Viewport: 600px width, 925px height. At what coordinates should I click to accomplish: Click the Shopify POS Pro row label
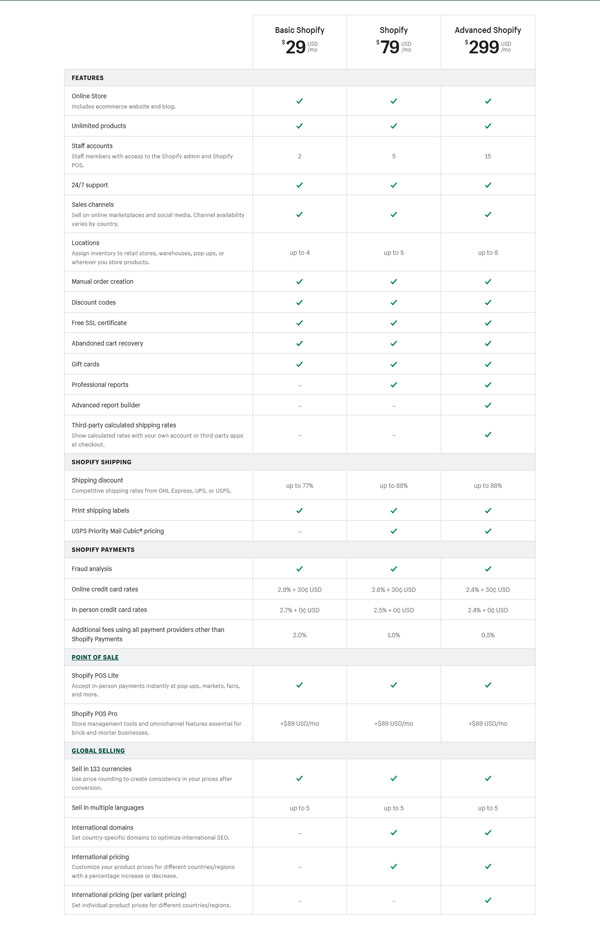click(94, 714)
